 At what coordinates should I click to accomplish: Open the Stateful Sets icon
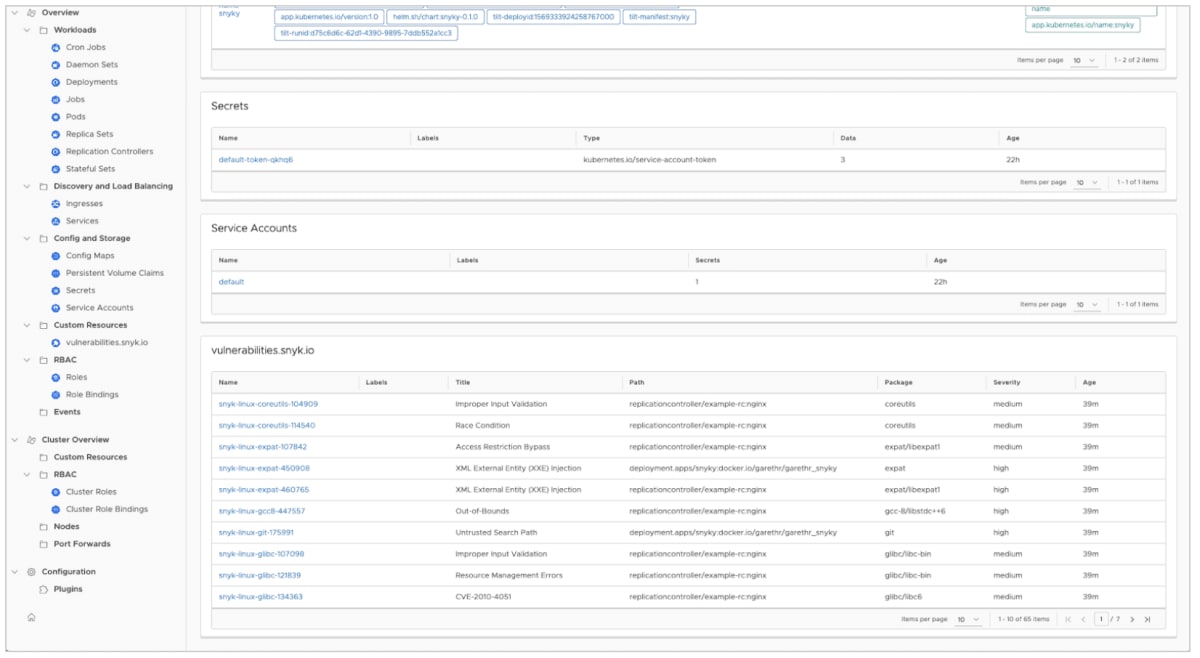[56, 169]
